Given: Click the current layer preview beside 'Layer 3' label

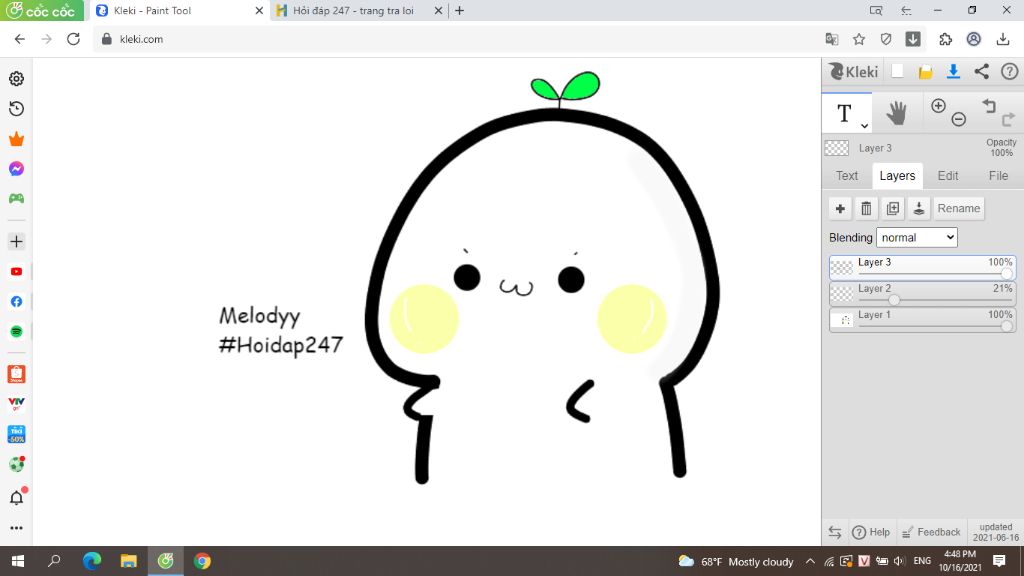Looking at the screenshot, I should click(x=837, y=148).
